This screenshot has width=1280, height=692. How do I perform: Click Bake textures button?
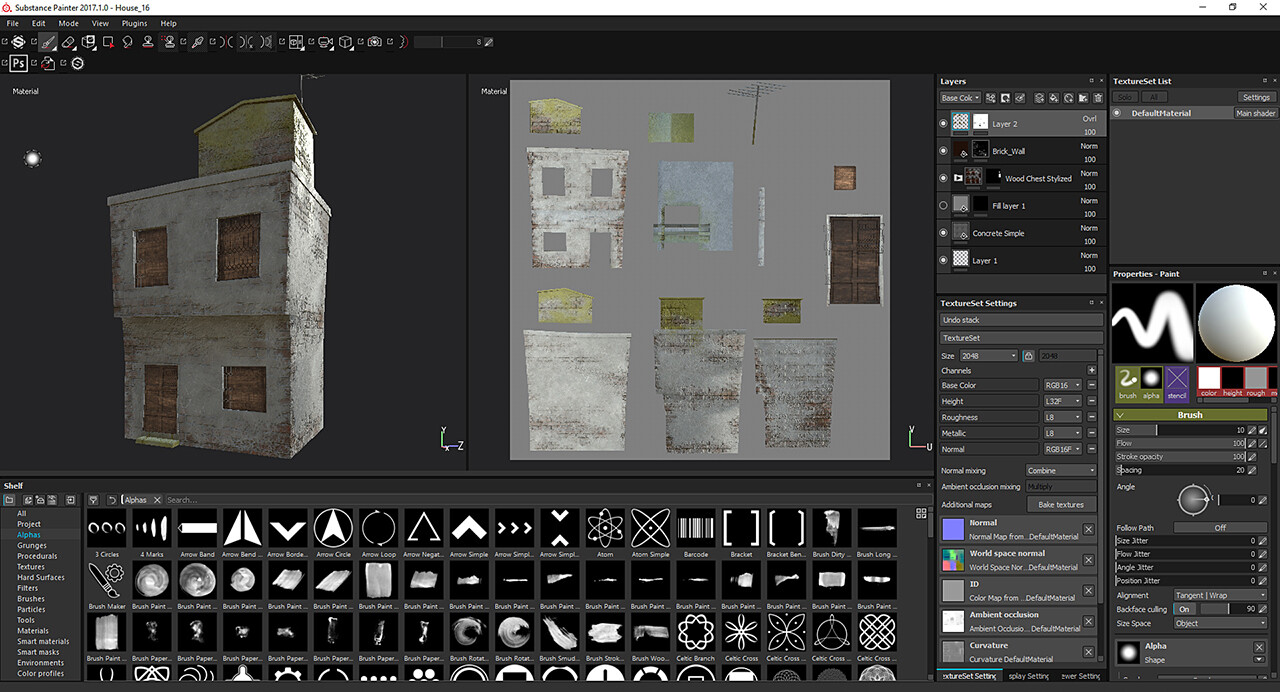coord(1061,504)
